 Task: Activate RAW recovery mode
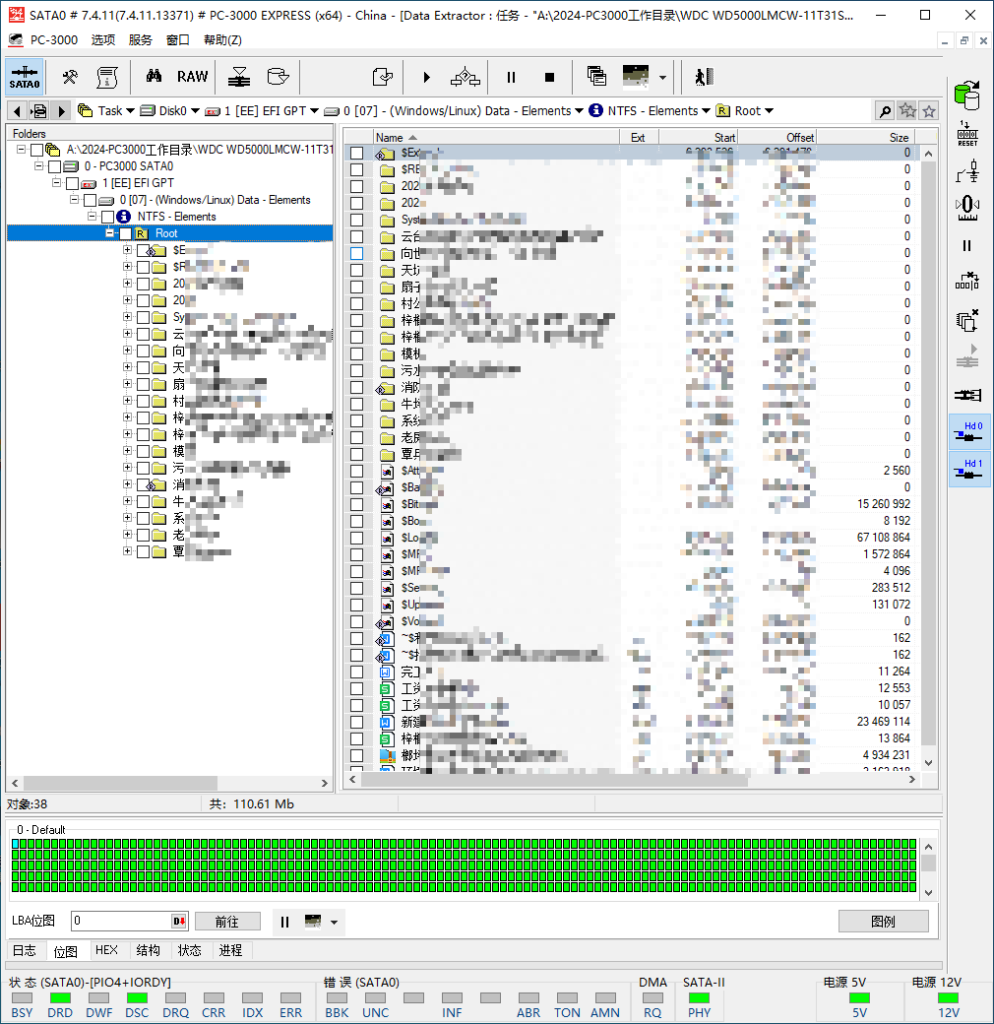[x=192, y=76]
